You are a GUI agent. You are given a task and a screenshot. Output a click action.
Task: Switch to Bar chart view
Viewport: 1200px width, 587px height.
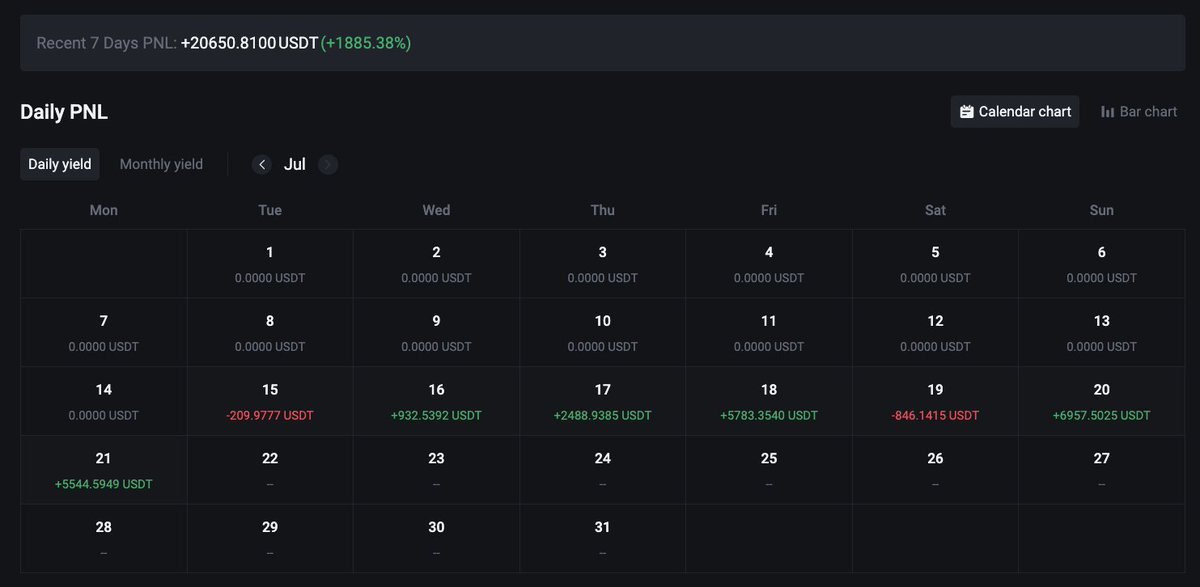point(1138,112)
